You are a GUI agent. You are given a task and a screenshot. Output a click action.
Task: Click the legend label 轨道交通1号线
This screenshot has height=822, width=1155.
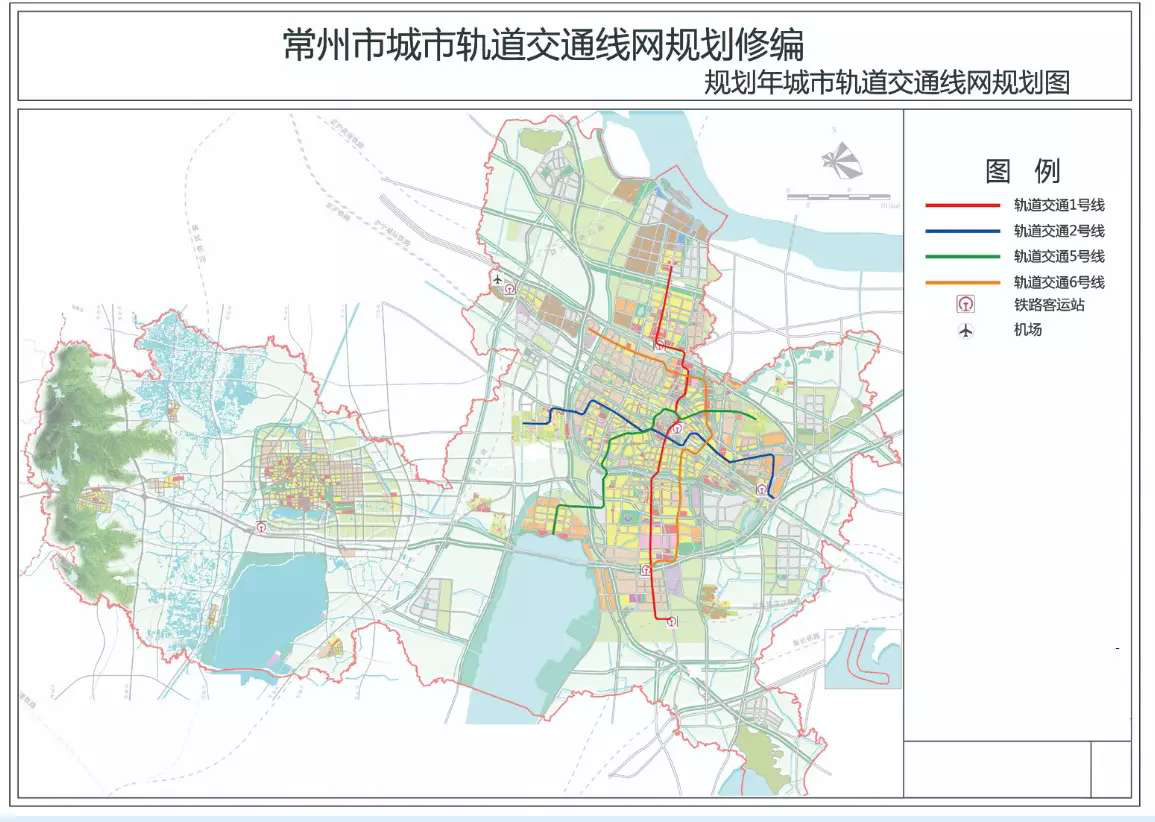[x=1059, y=206]
